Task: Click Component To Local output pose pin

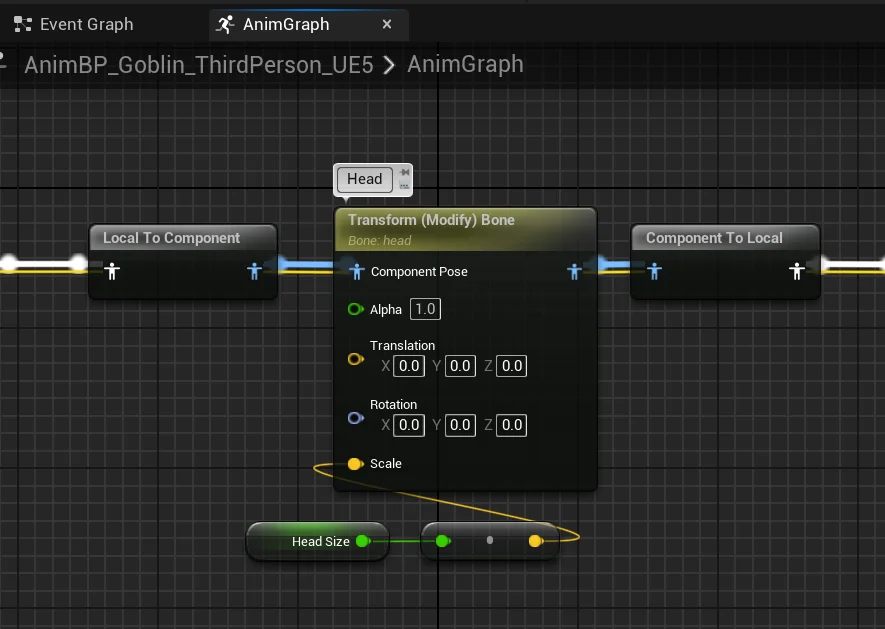Action: click(x=797, y=272)
